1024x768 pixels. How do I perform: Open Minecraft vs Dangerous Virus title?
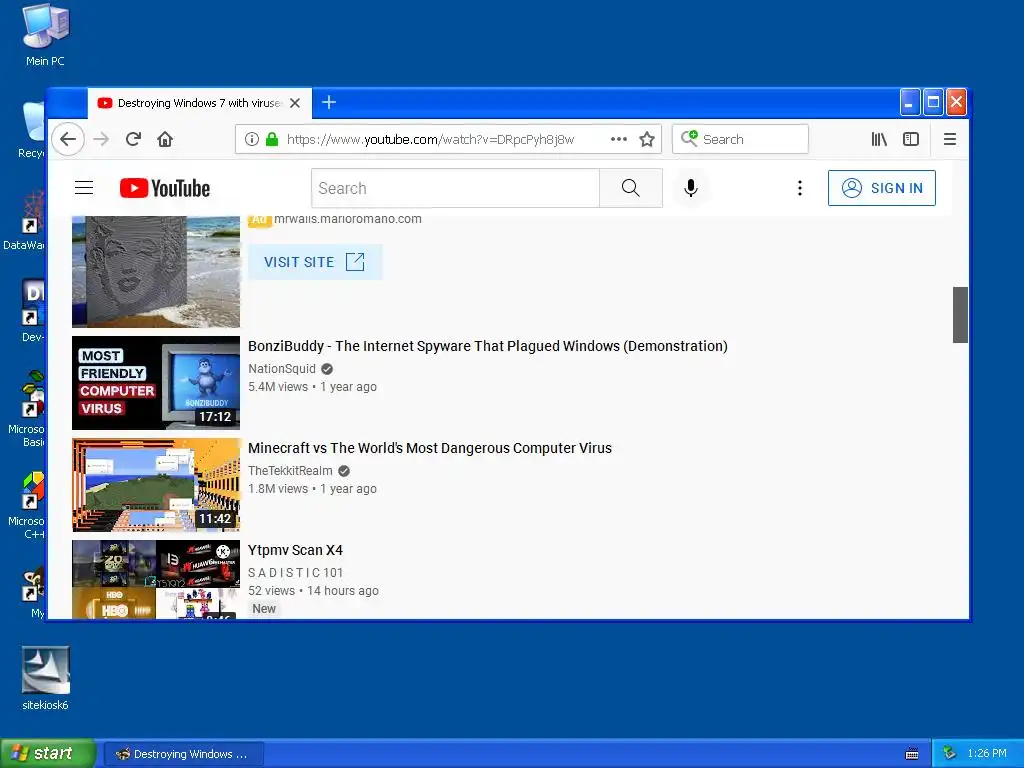click(x=430, y=448)
